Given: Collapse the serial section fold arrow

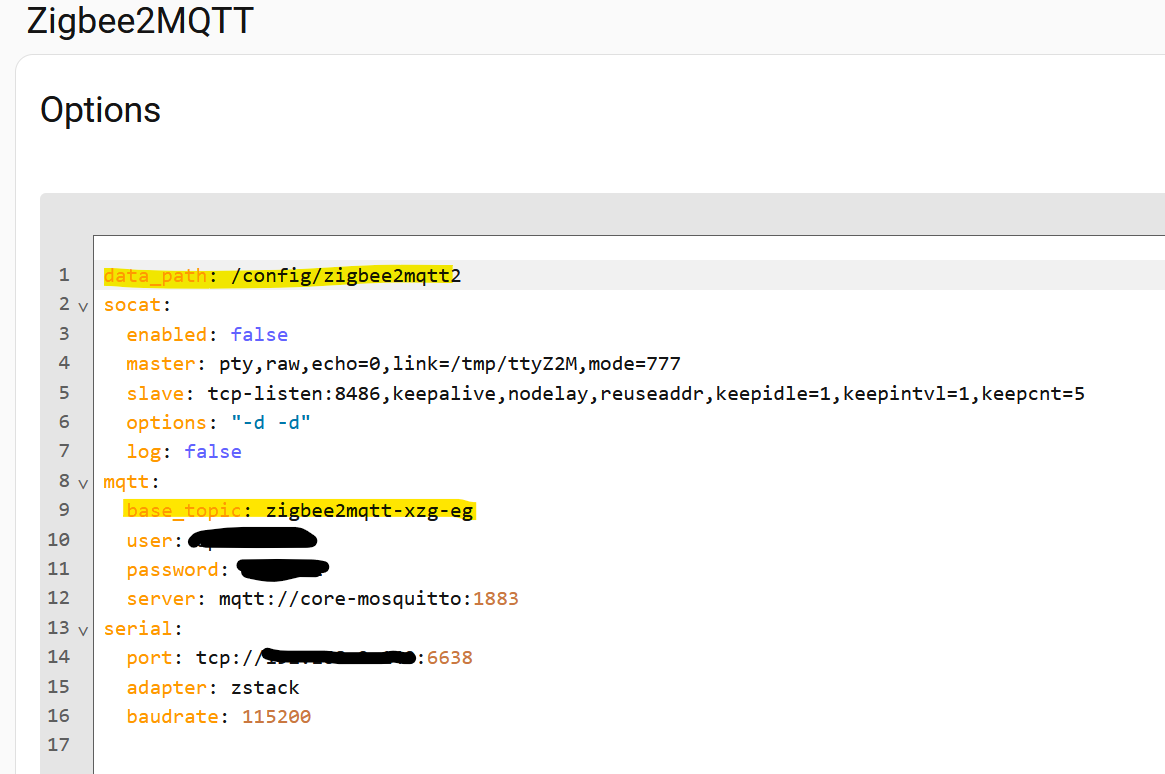Looking at the screenshot, I should click(x=83, y=629).
